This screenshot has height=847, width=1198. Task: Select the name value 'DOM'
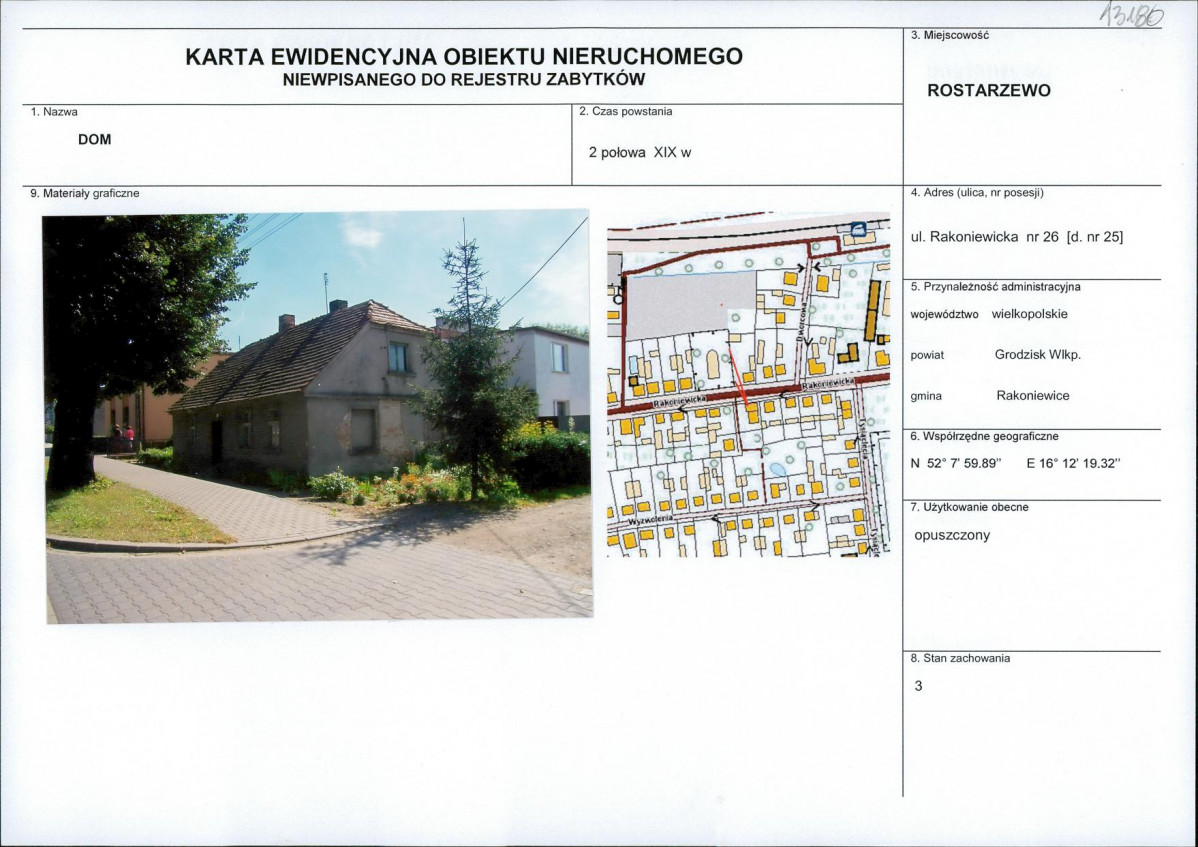pos(95,140)
